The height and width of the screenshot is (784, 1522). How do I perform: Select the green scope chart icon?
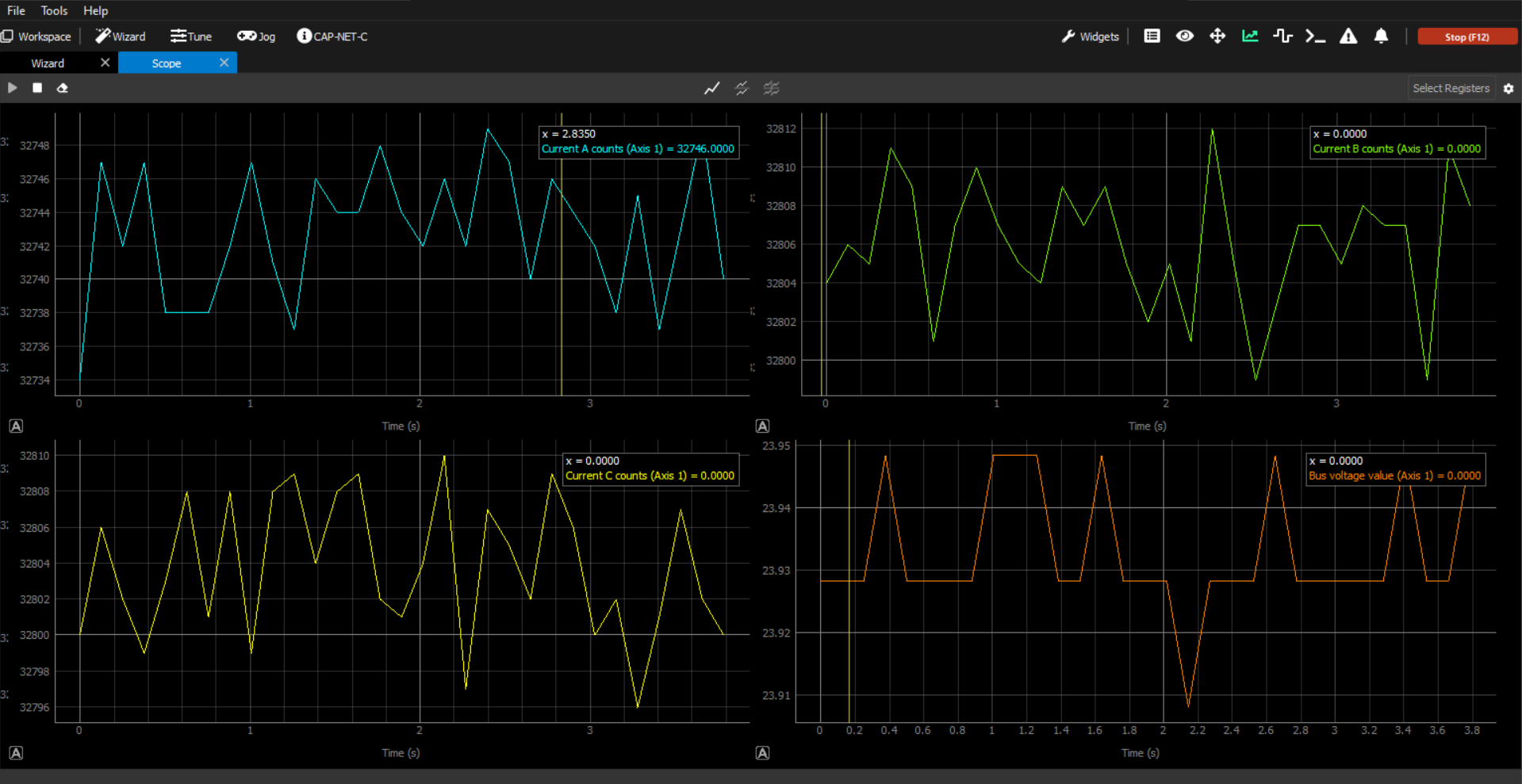(x=1250, y=36)
